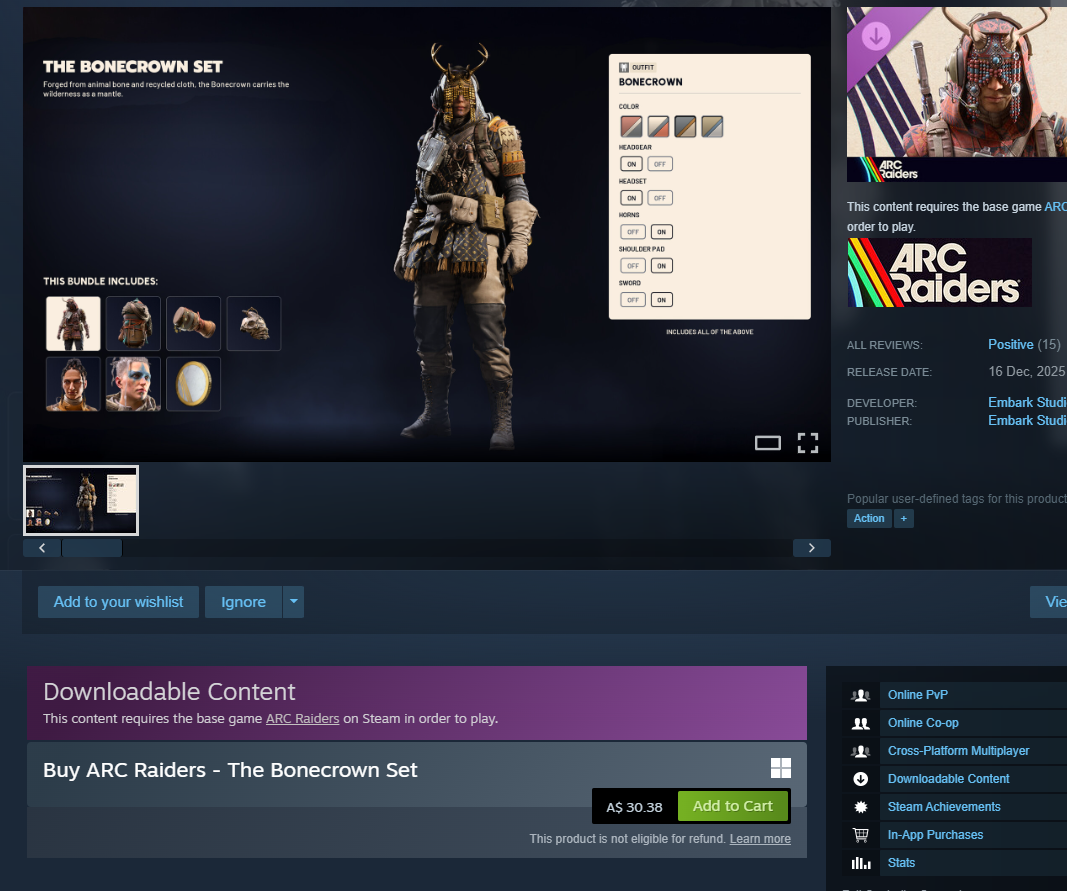The width and height of the screenshot is (1067, 891).
Task: Click the Online Co-op feature icon
Action: [x=861, y=723]
